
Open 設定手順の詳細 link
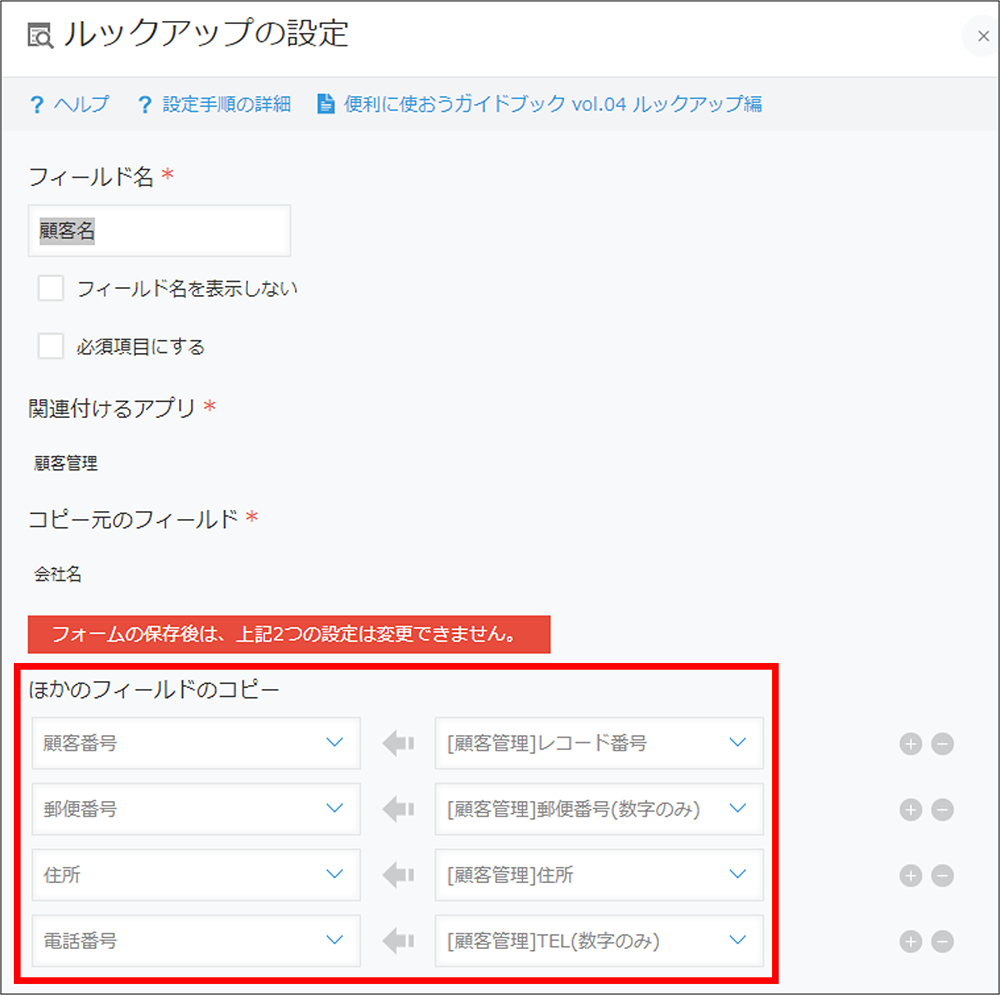pos(226,103)
